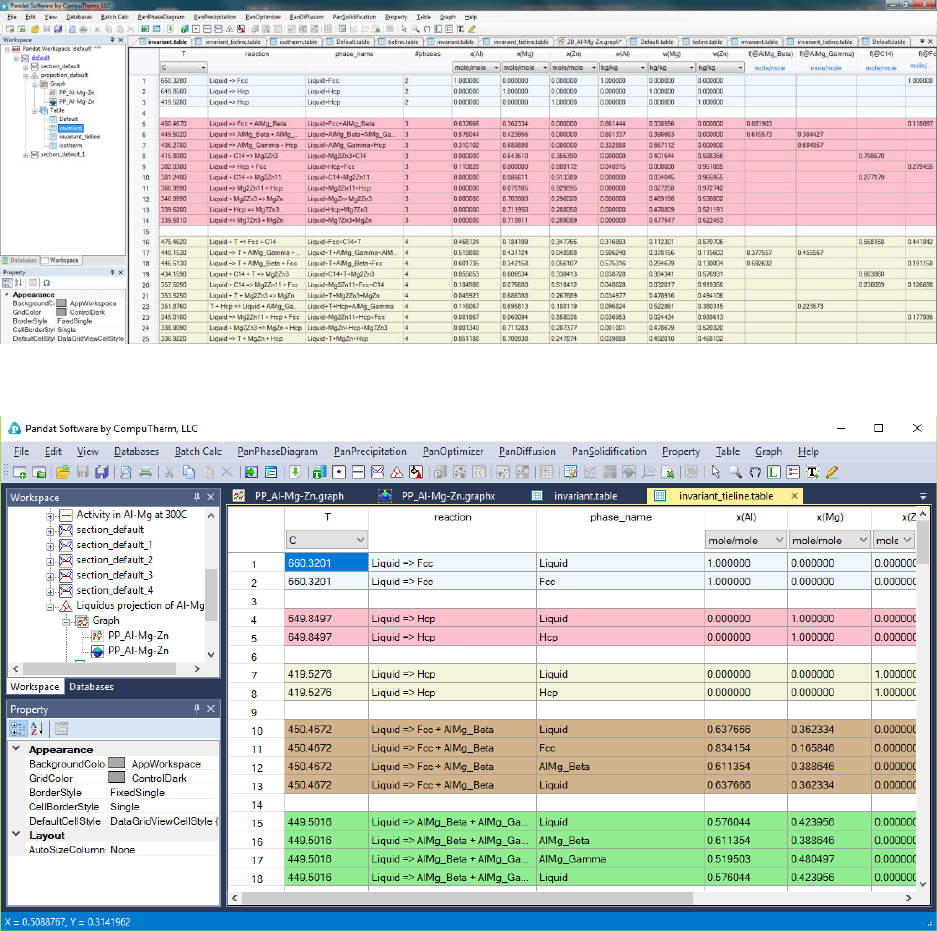Toggle the pin on lower Workspace panel
The width and height of the screenshot is (937, 931).
pyautogui.click(x=197, y=497)
